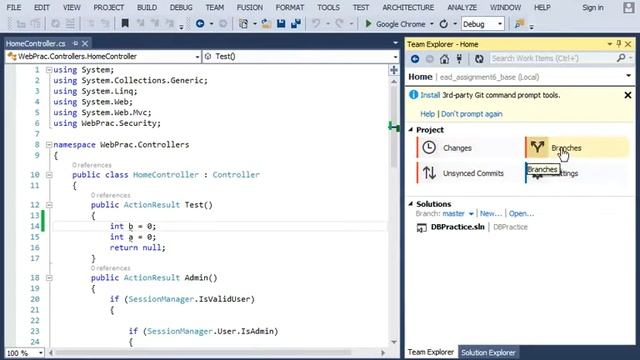Collapse the HomeController class at line 10
Viewport: 640px width, 360px height.
click(x=49, y=175)
